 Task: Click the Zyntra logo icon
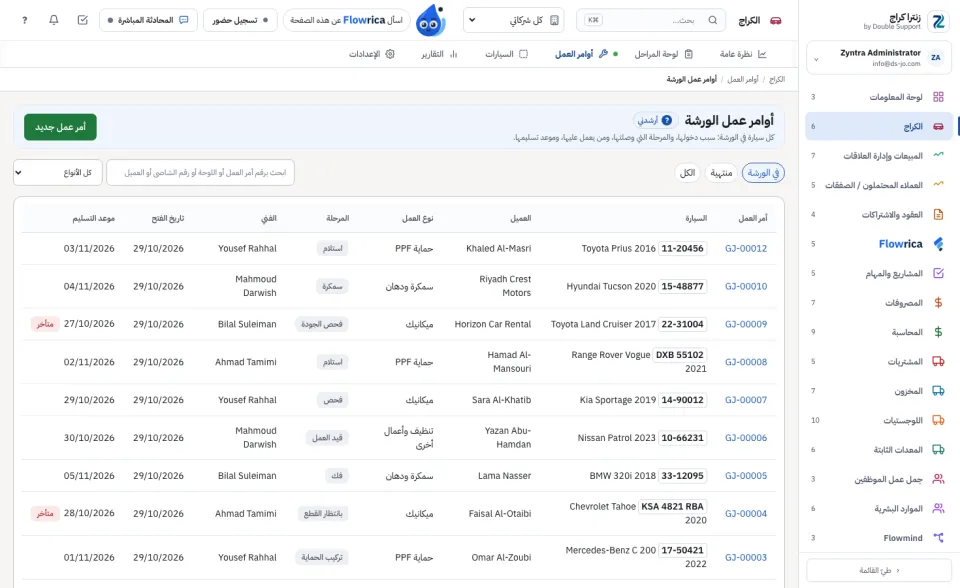click(x=938, y=21)
